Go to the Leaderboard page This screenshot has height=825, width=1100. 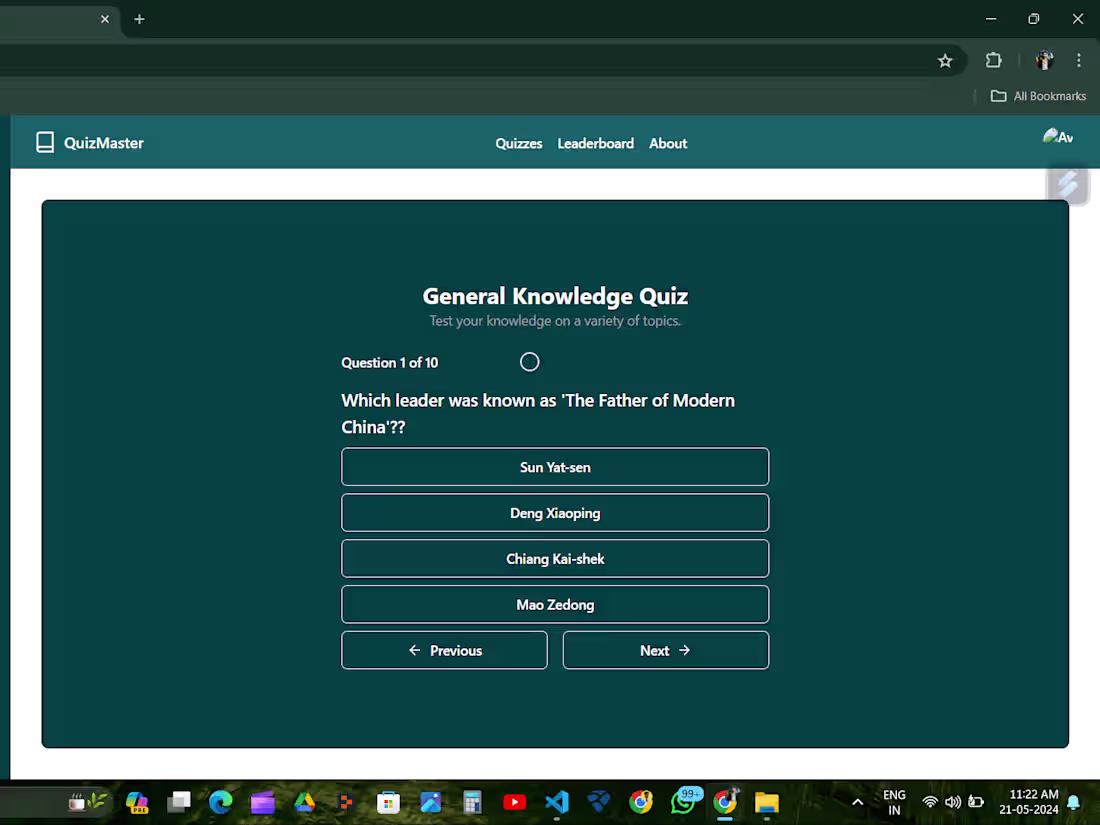(x=596, y=144)
